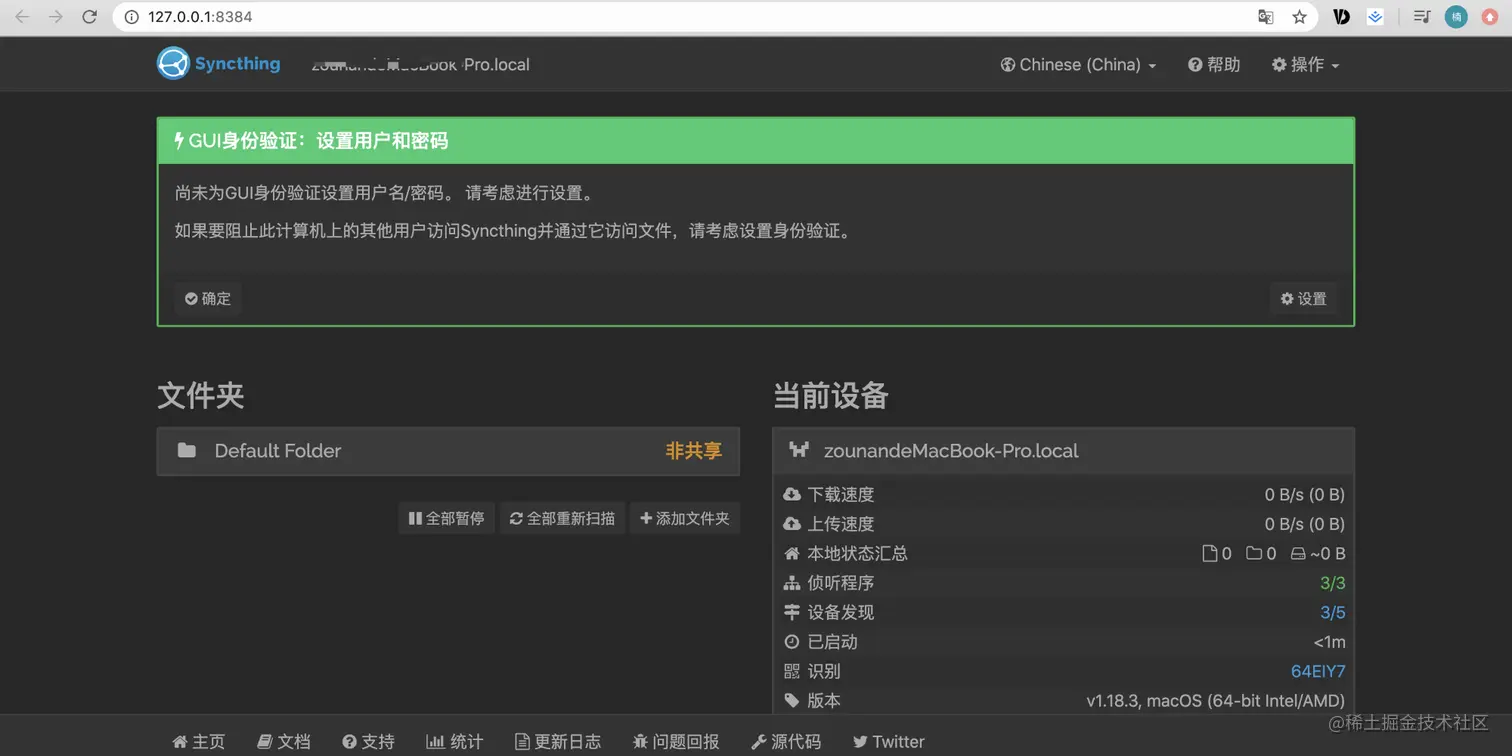Open the 统计 statistics footer link

click(455, 741)
